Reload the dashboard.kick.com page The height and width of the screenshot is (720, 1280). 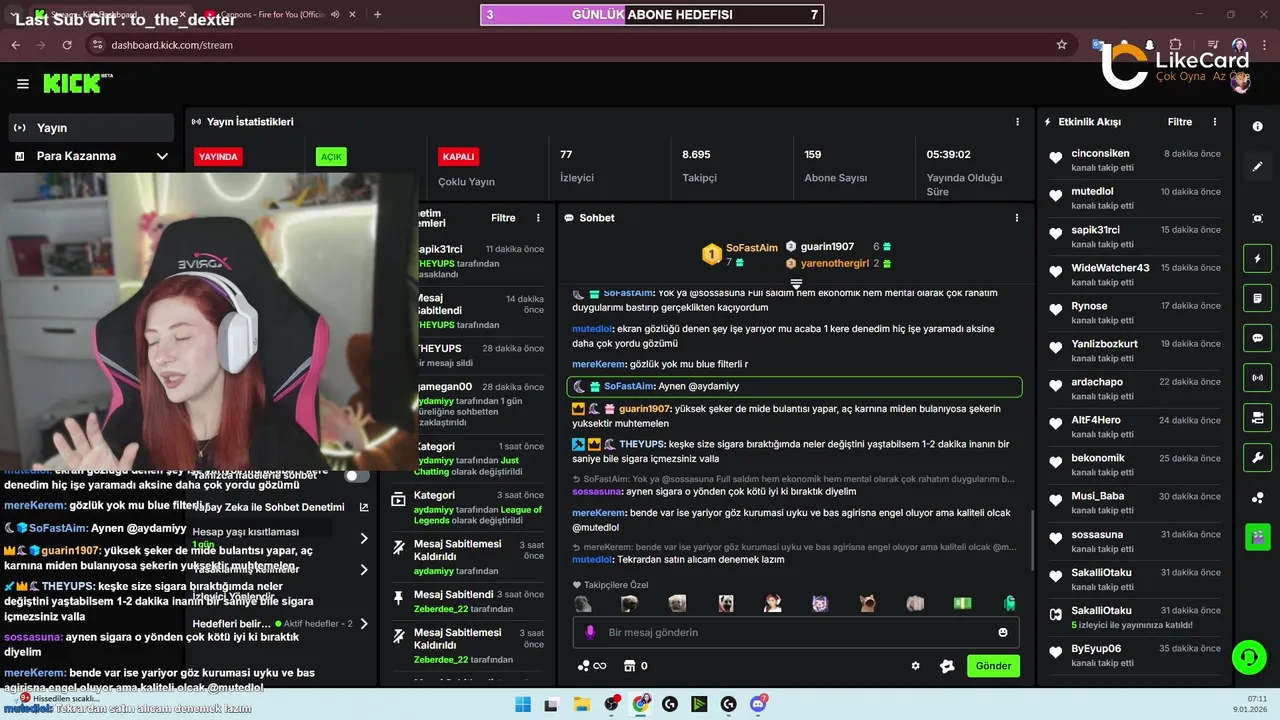coord(67,45)
